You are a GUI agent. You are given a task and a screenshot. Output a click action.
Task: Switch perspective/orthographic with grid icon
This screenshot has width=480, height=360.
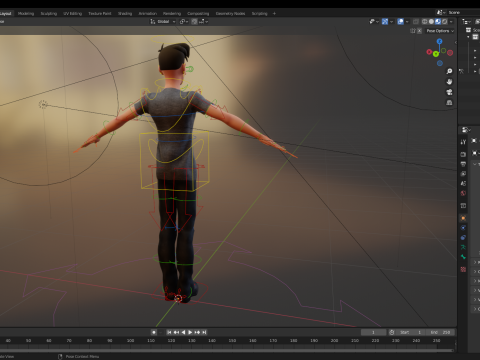pyautogui.click(x=449, y=103)
